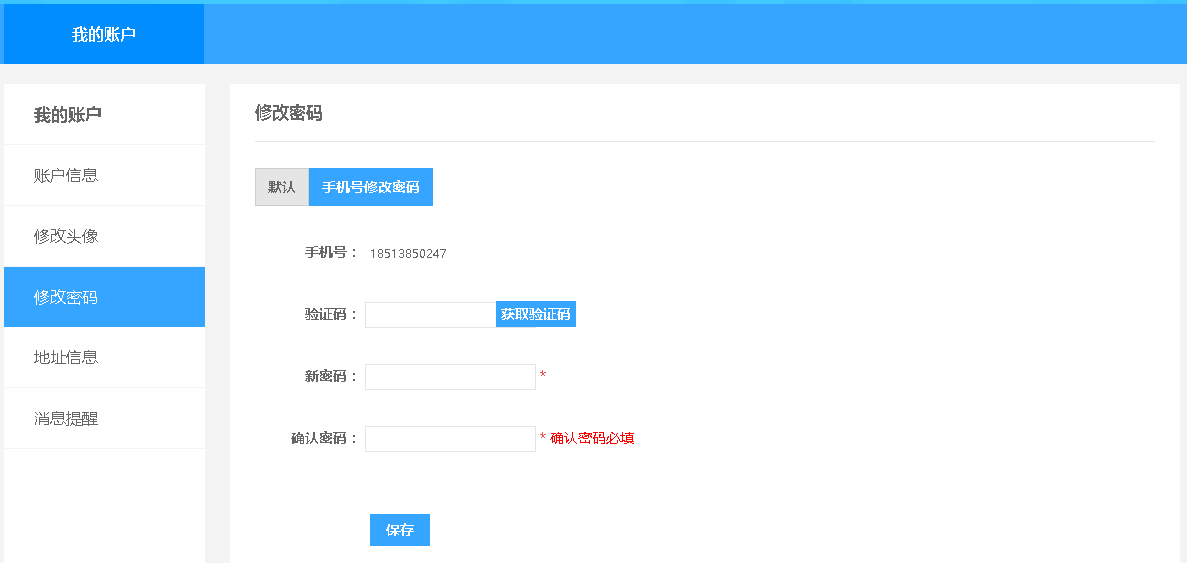Switch to the 默认 tab

pos(282,187)
